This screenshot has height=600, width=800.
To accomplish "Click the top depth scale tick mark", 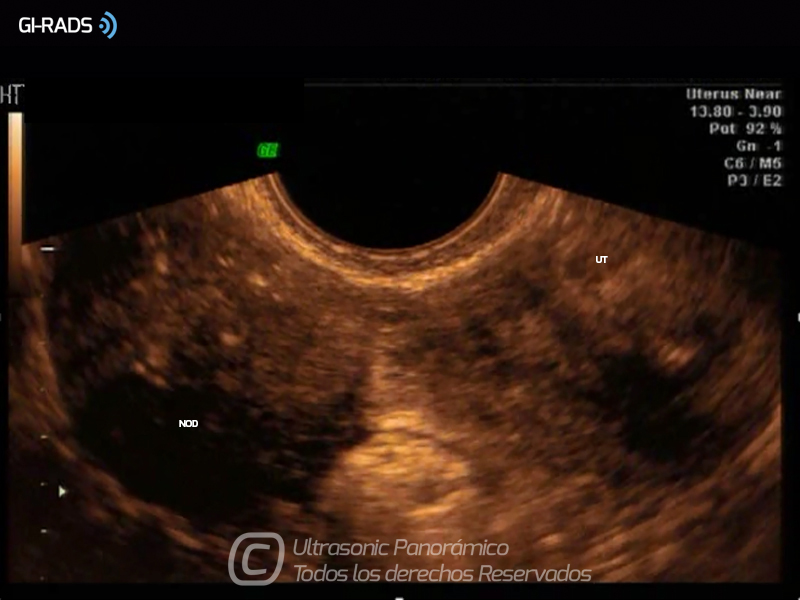I will (x=47, y=249).
